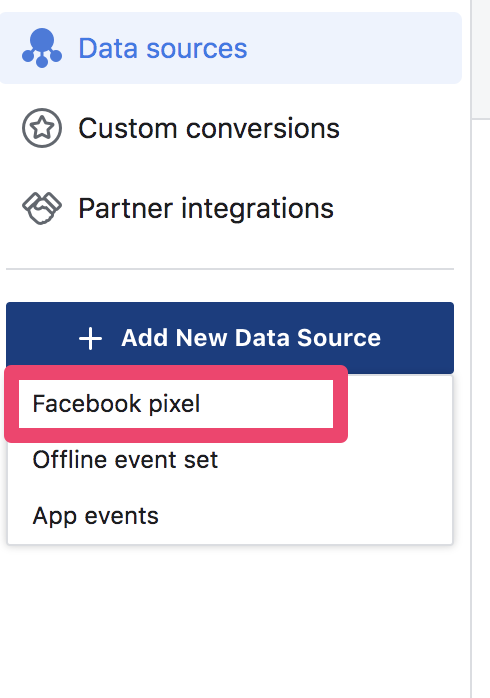Click the vertical sidebar border line
The height and width of the screenshot is (698, 490).
point(471,401)
